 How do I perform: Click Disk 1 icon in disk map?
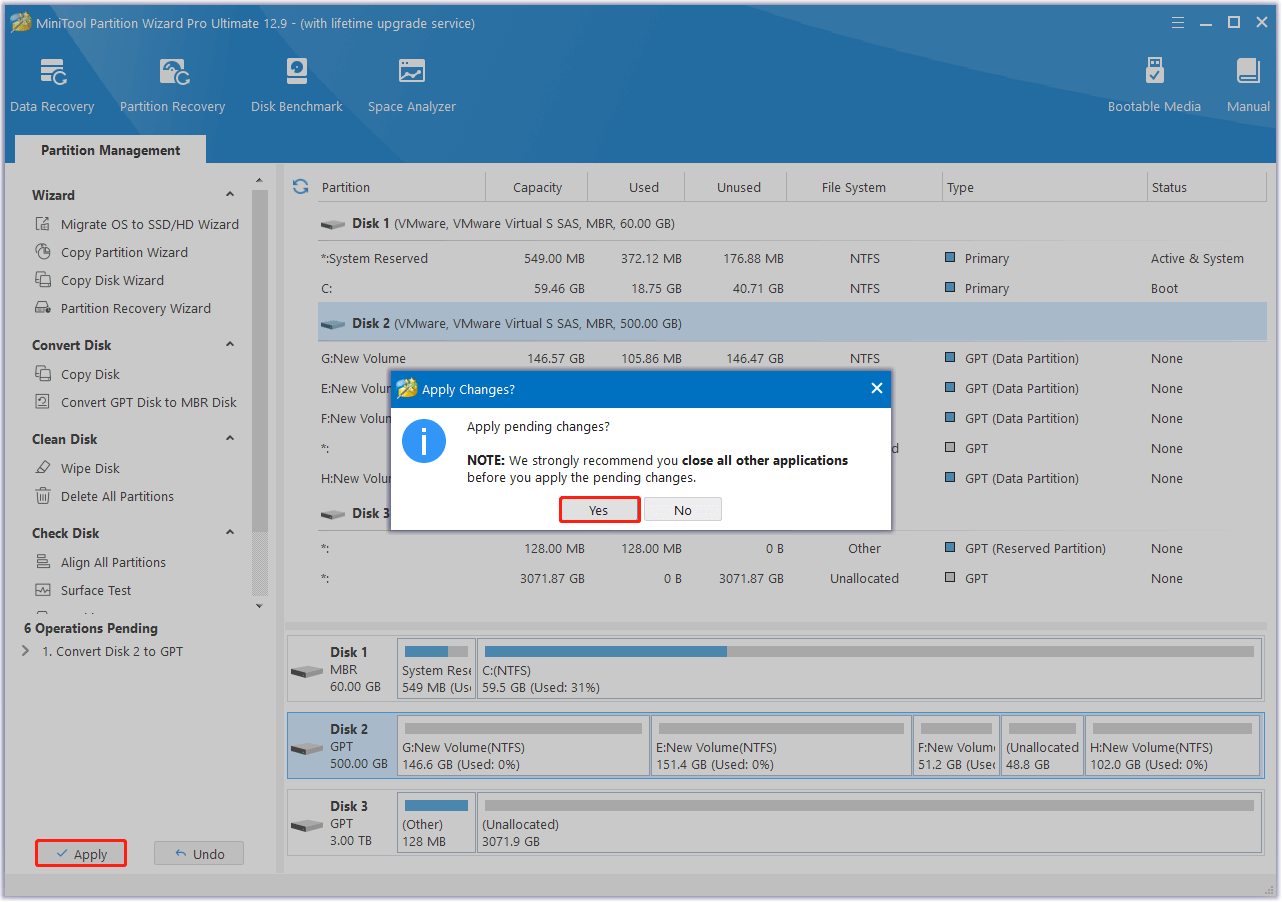click(x=307, y=670)
